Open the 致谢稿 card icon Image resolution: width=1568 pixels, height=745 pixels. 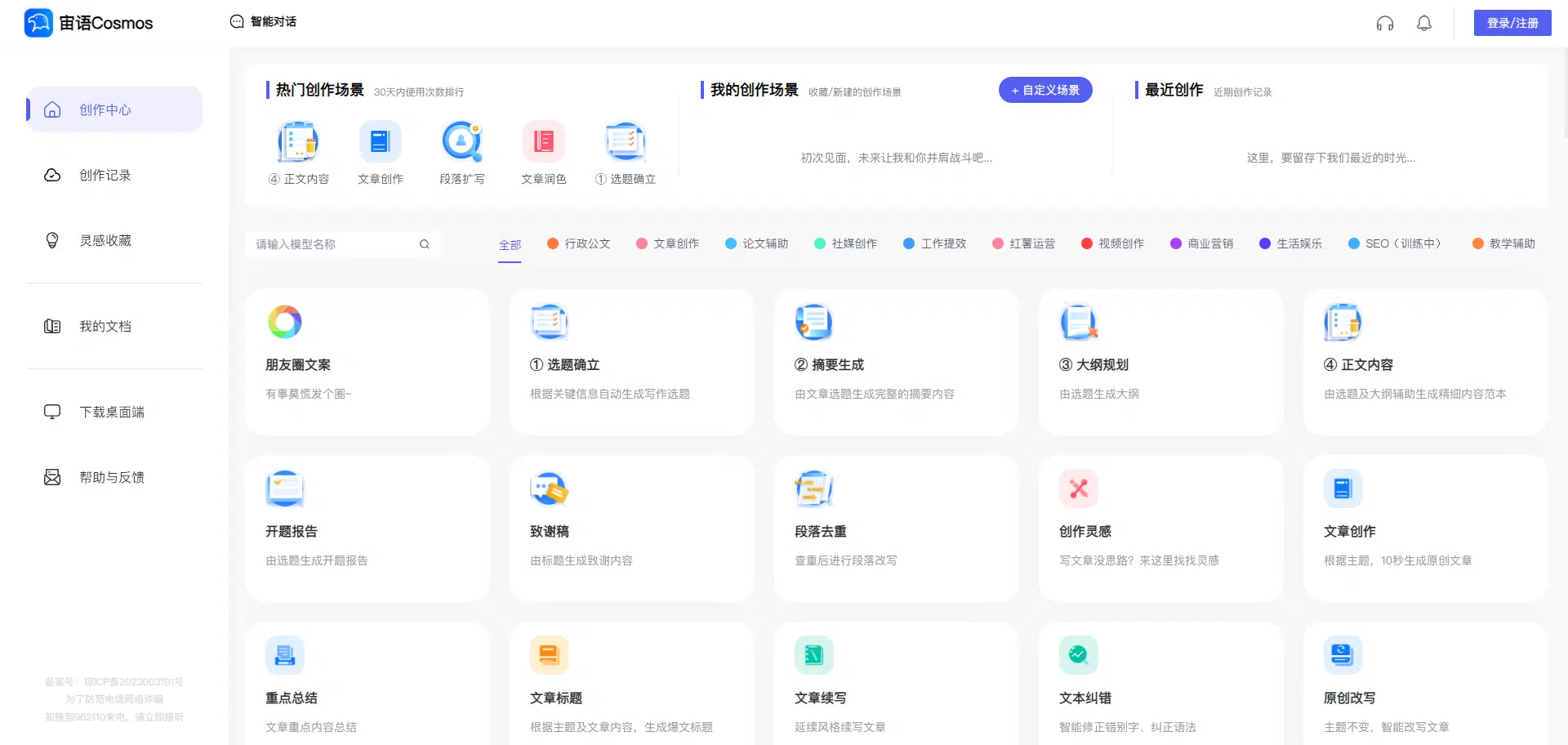tap(549, 488)
